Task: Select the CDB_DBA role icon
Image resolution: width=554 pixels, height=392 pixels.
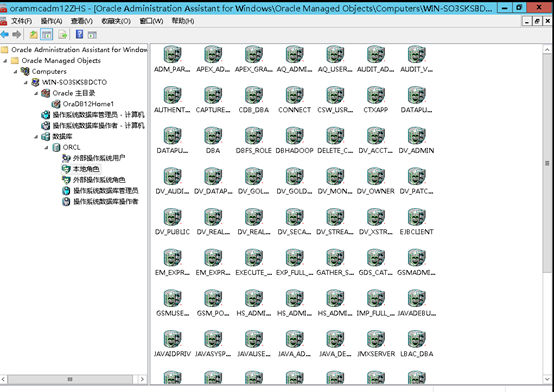Action: (x=254, y=95)
